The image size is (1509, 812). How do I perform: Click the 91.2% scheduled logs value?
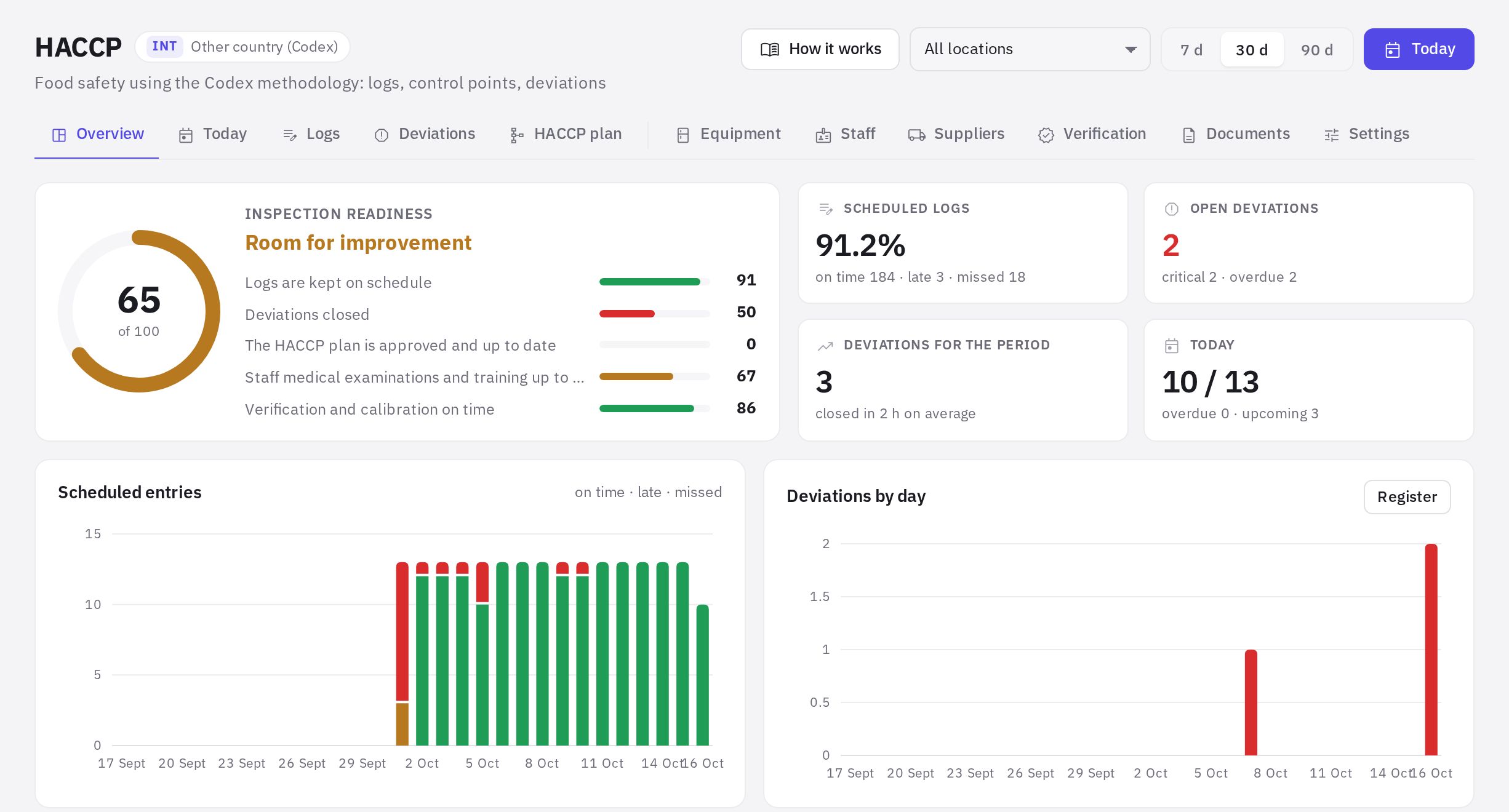860,245
